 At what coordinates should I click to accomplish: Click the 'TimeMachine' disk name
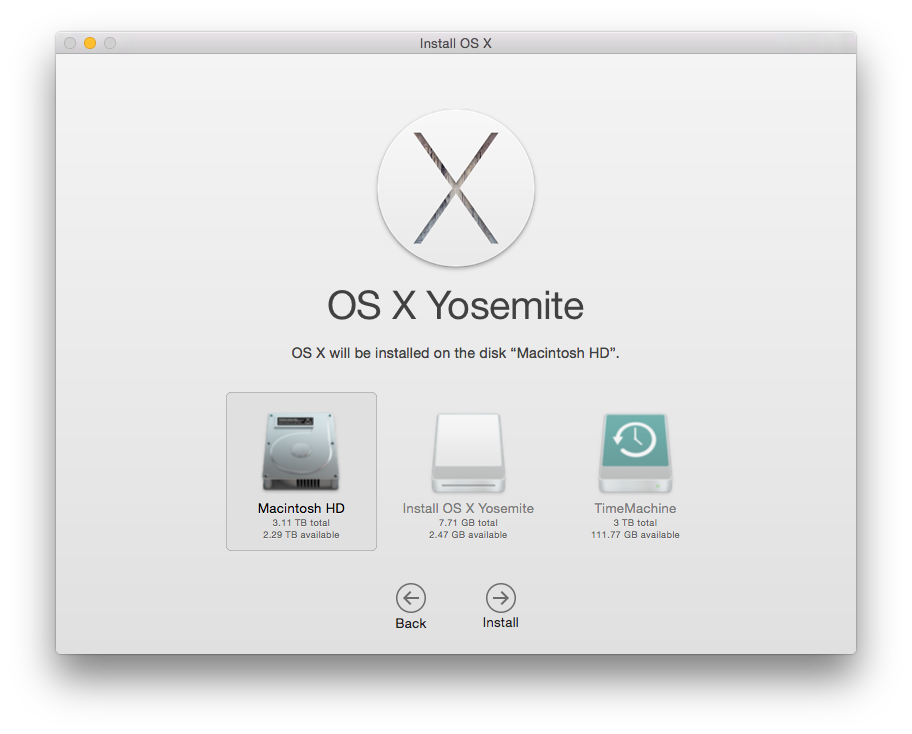[635, 508]
